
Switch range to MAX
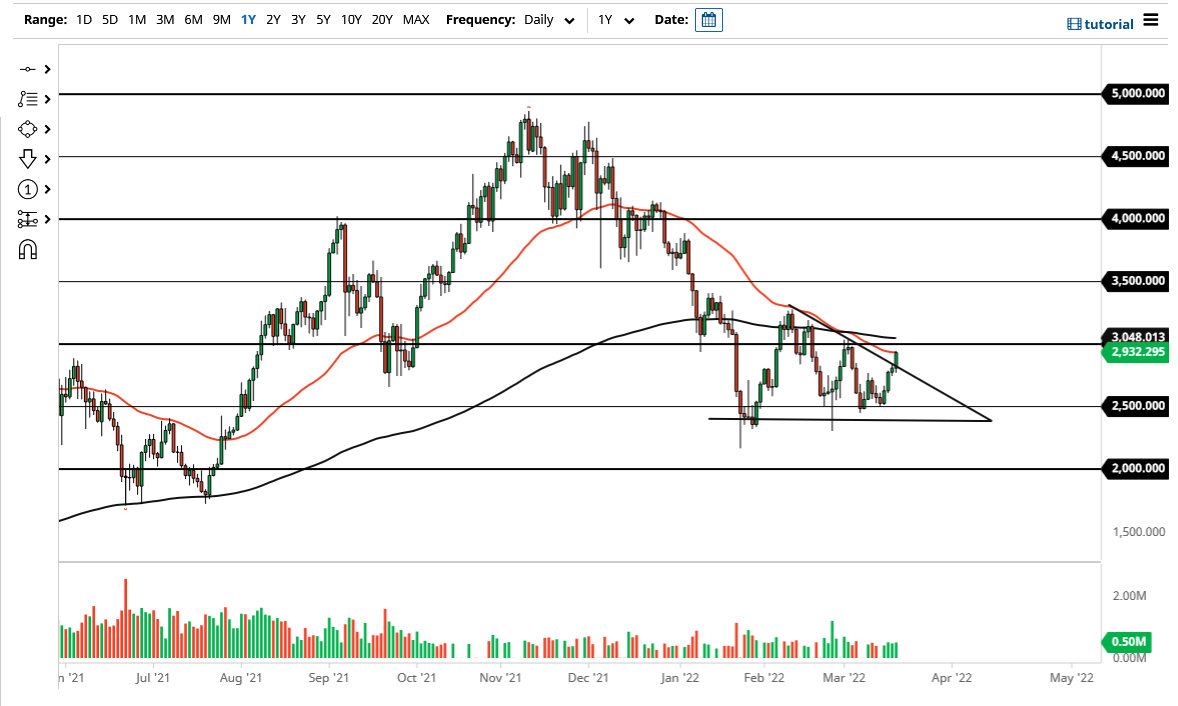pos(416,19)
